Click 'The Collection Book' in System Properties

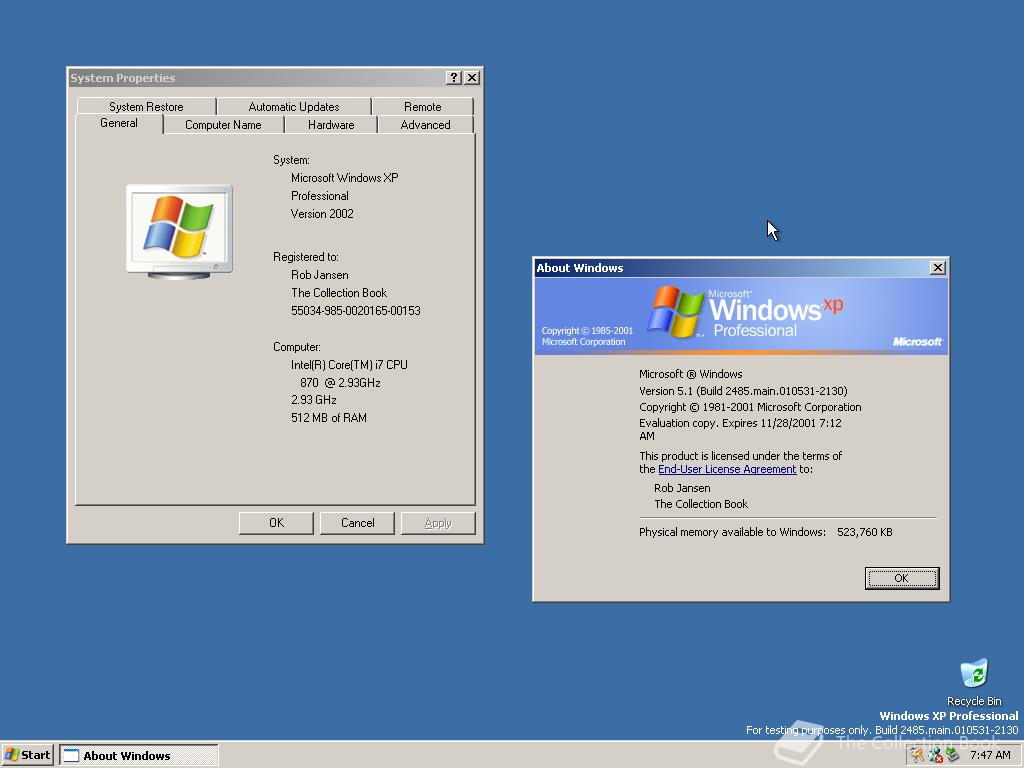tap(339, 293)
